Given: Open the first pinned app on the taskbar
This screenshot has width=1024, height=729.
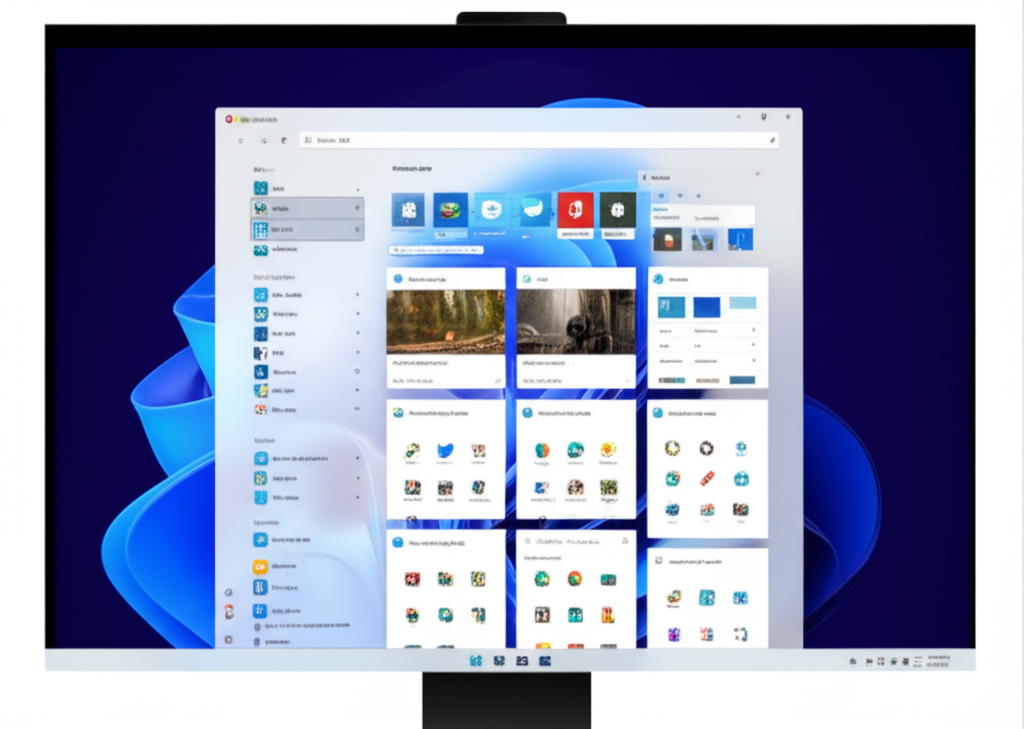Looking at the screenshot, I should pos(475,661).
